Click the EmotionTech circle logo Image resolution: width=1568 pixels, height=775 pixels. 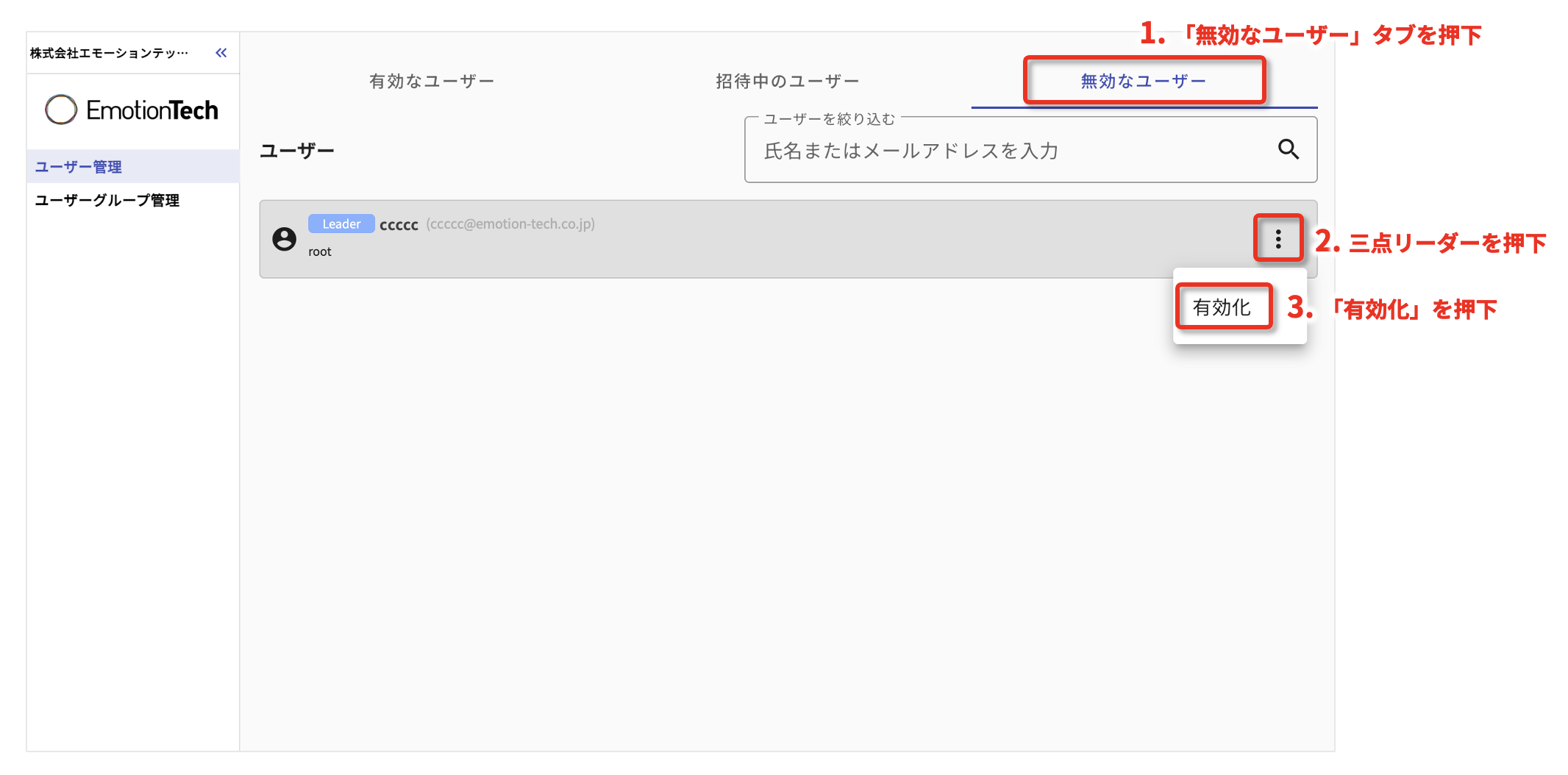point(61,110)
